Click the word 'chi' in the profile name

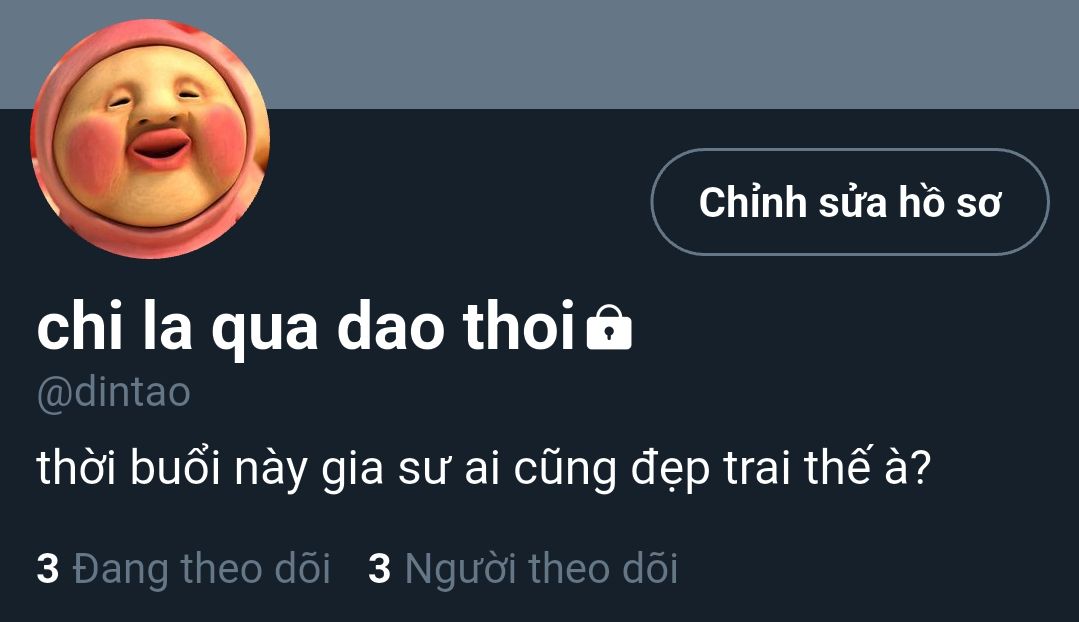point(80,326)
